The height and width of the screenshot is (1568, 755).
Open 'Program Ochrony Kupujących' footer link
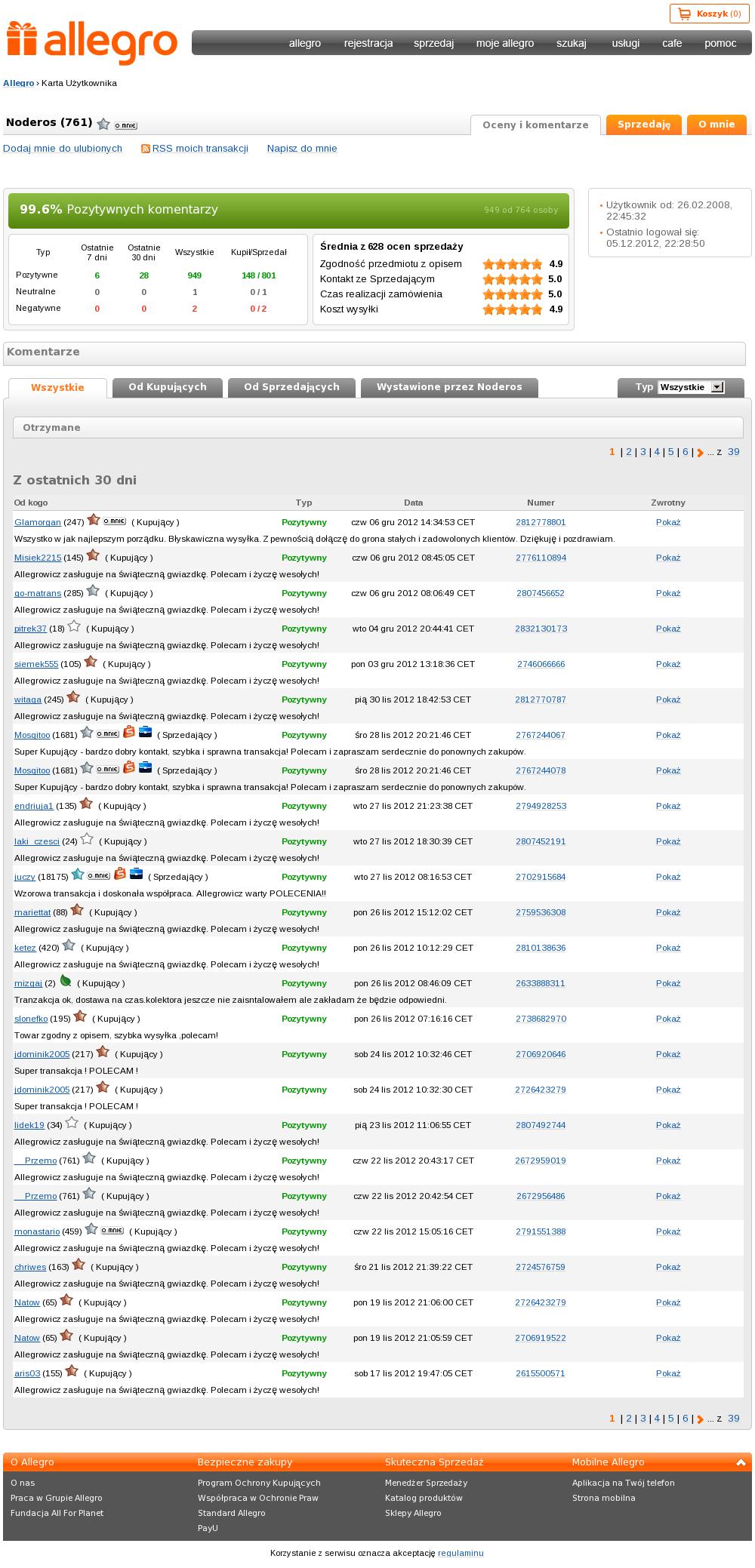[259, 1483]
